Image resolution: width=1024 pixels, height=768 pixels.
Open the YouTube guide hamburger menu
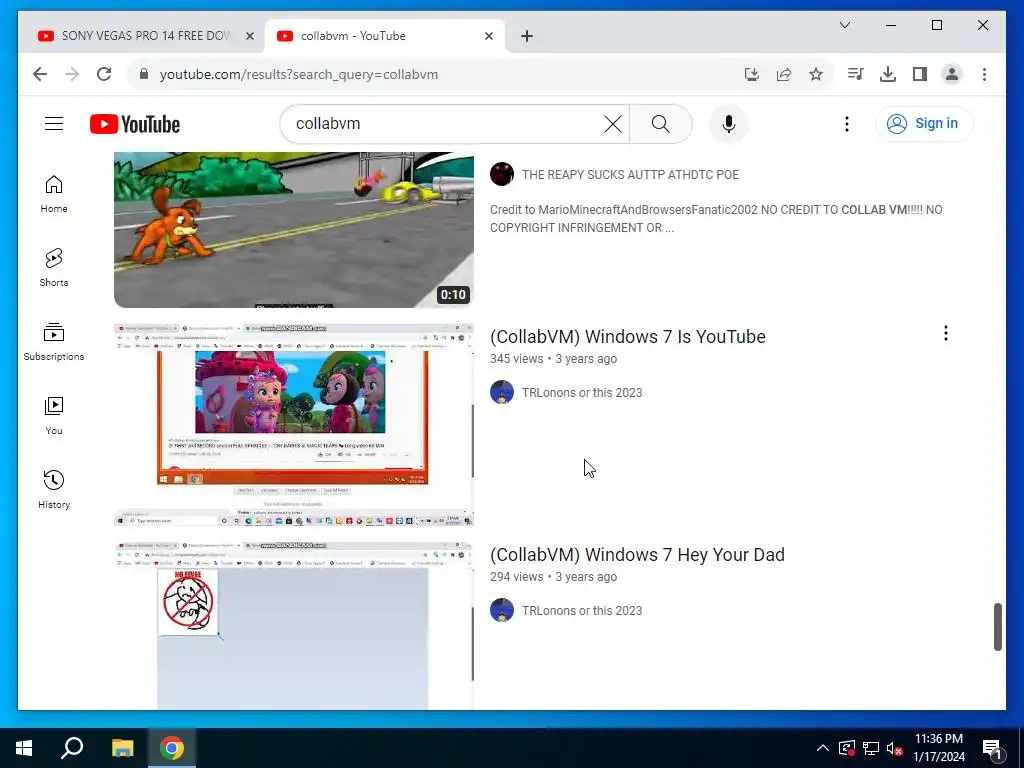[54, 123]
